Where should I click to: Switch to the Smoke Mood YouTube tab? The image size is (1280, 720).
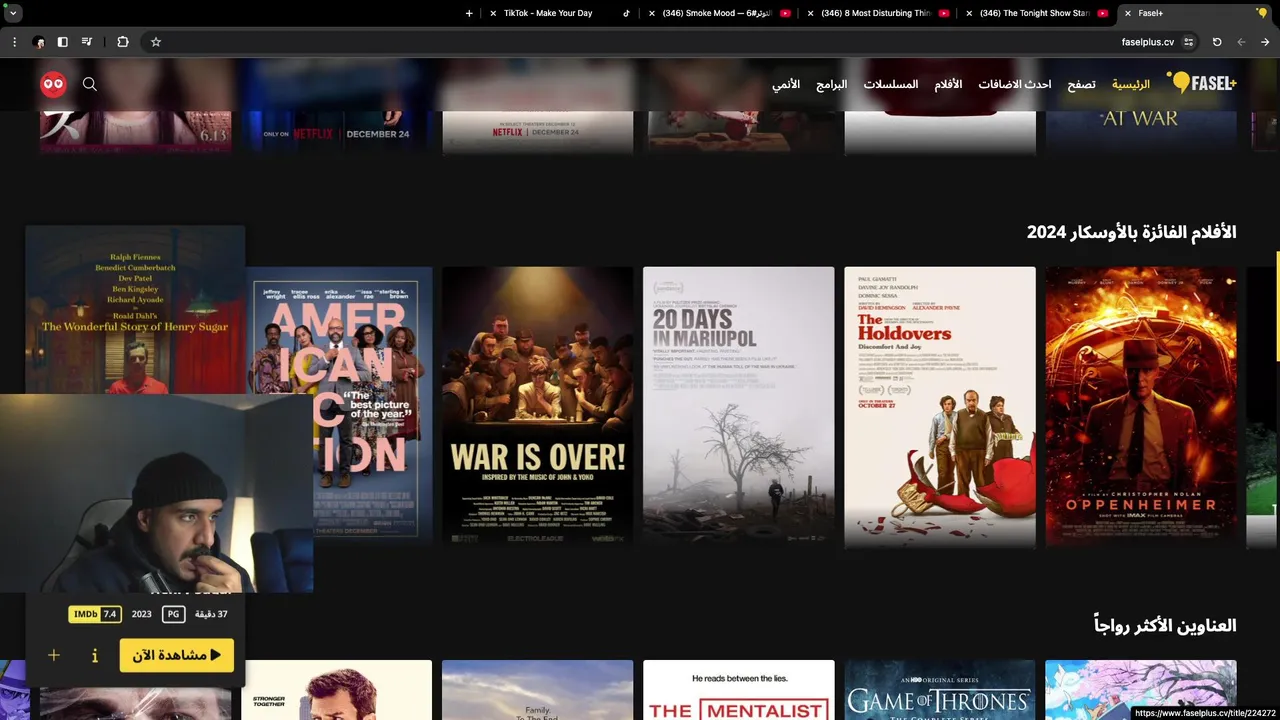coord(720,13)
